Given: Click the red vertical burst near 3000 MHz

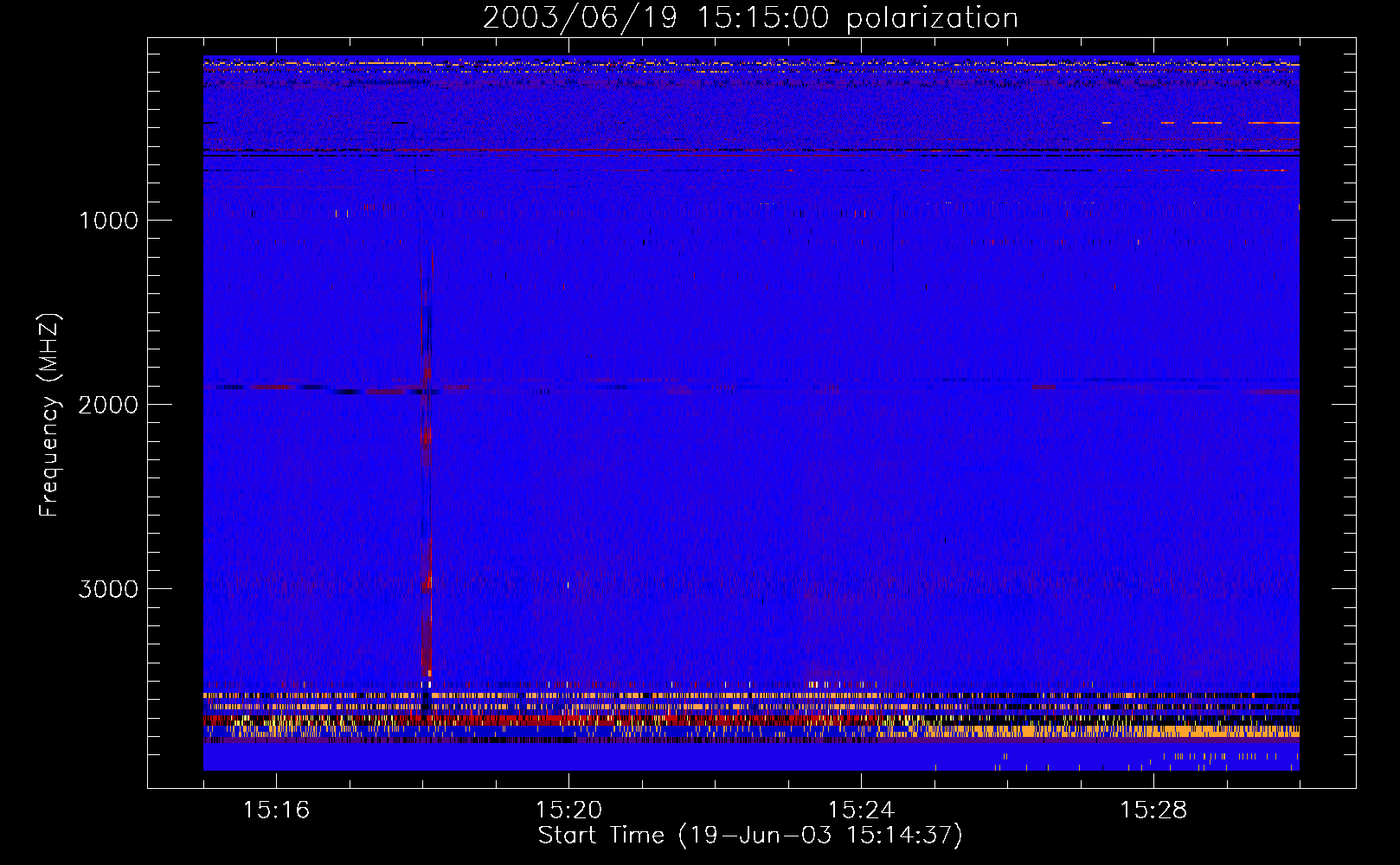Looking at the screenshot, I should tap(429, 605).
